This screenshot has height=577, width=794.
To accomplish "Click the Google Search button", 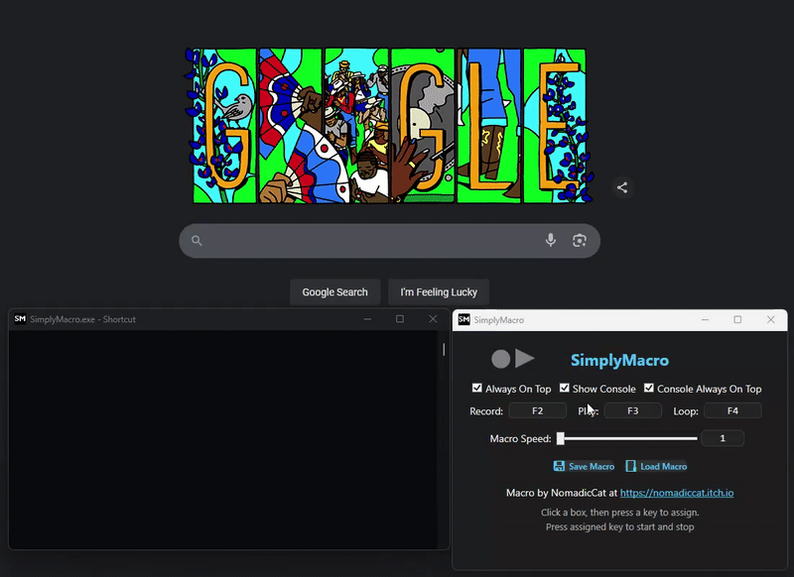I will point(335,292).
